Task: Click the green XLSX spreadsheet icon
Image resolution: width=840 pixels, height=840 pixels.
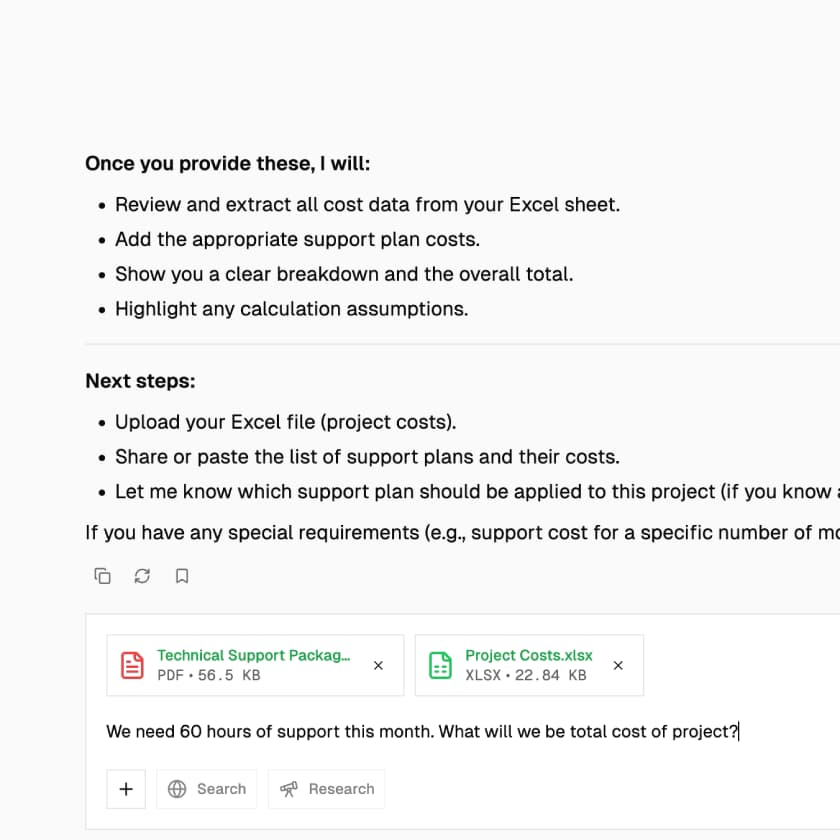Action: coord(440,664)
